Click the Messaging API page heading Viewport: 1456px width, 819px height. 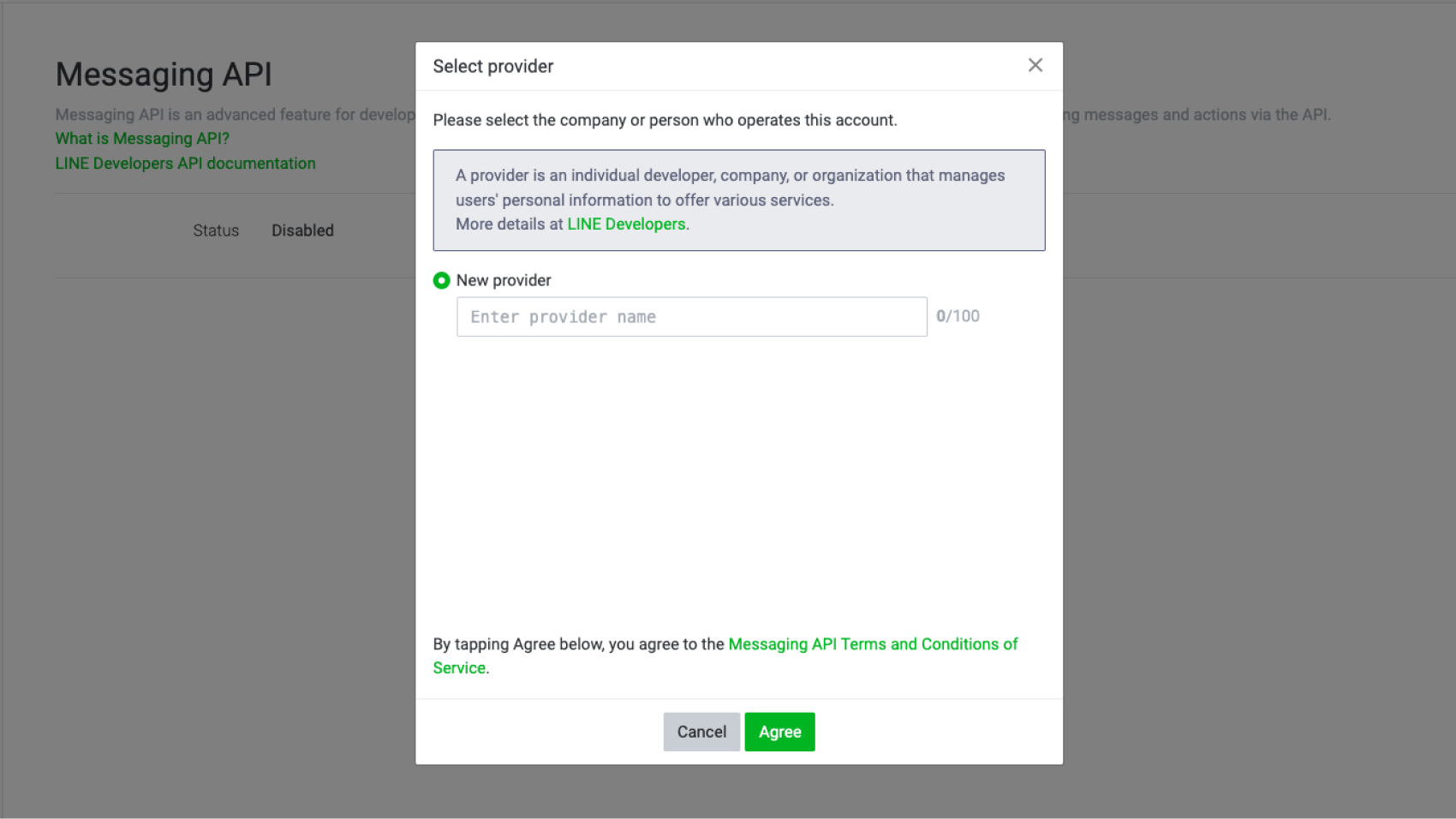(164, 75)
